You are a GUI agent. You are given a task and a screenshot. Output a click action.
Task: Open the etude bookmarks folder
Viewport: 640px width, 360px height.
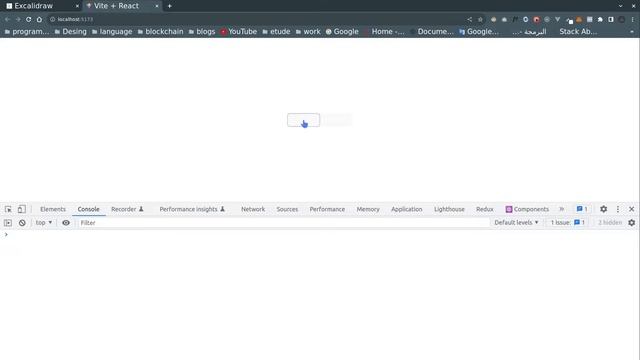276,31
